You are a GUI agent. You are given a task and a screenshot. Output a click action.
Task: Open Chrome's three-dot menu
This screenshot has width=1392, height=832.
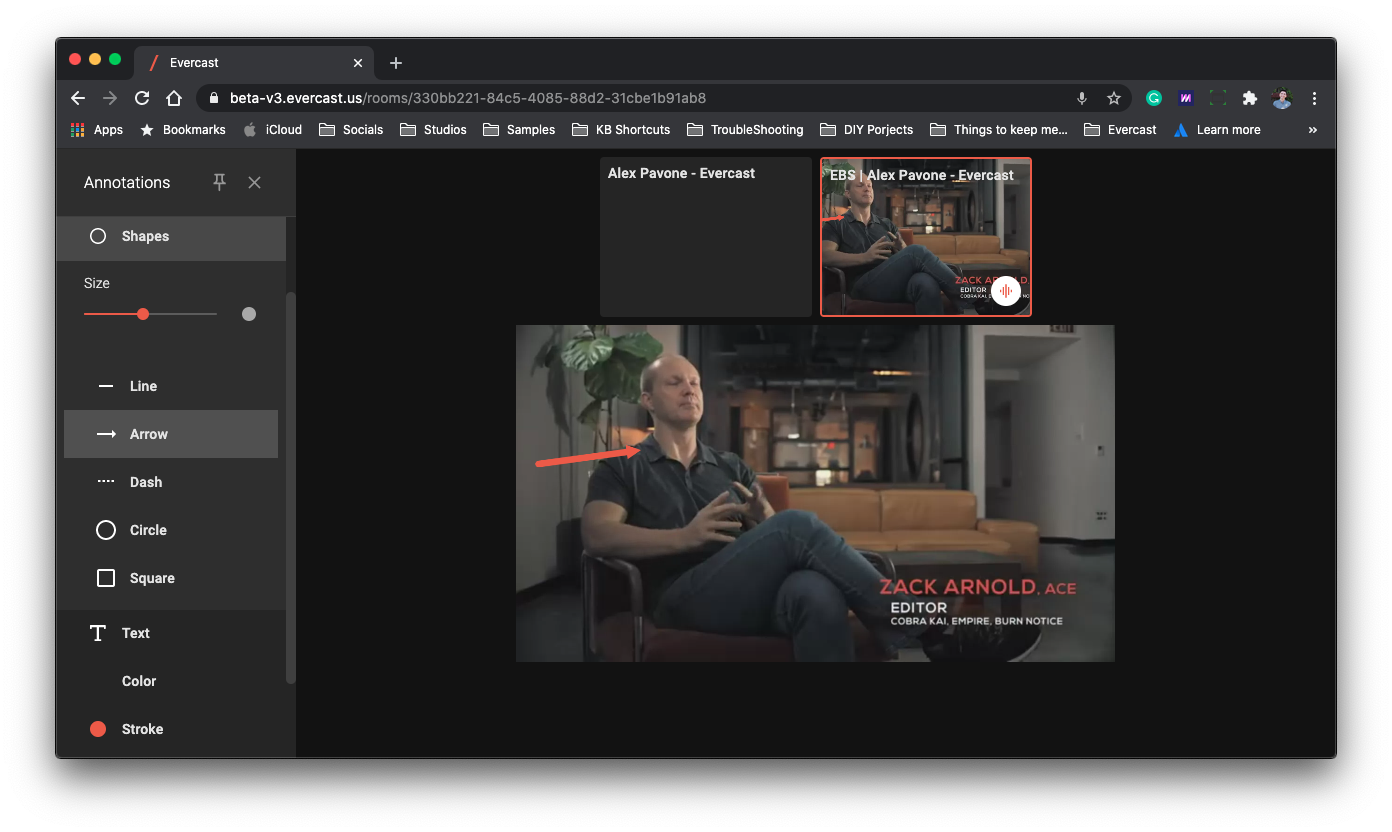tap(1314, 98)
